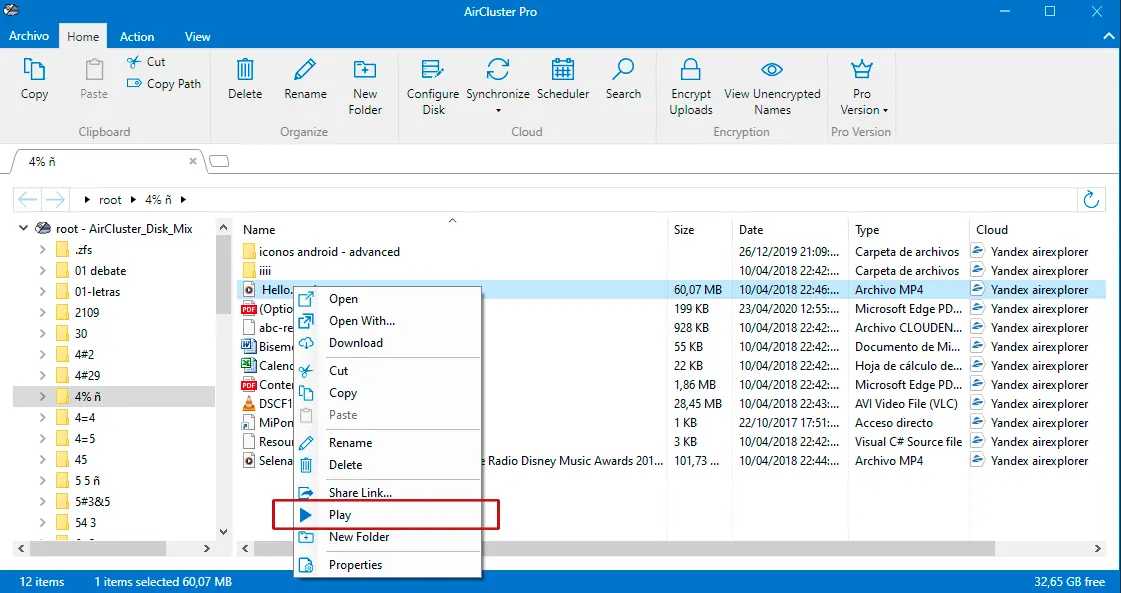
Task: Click the AirCluster app icon in title bar
Action: click(x=11, y=11)
